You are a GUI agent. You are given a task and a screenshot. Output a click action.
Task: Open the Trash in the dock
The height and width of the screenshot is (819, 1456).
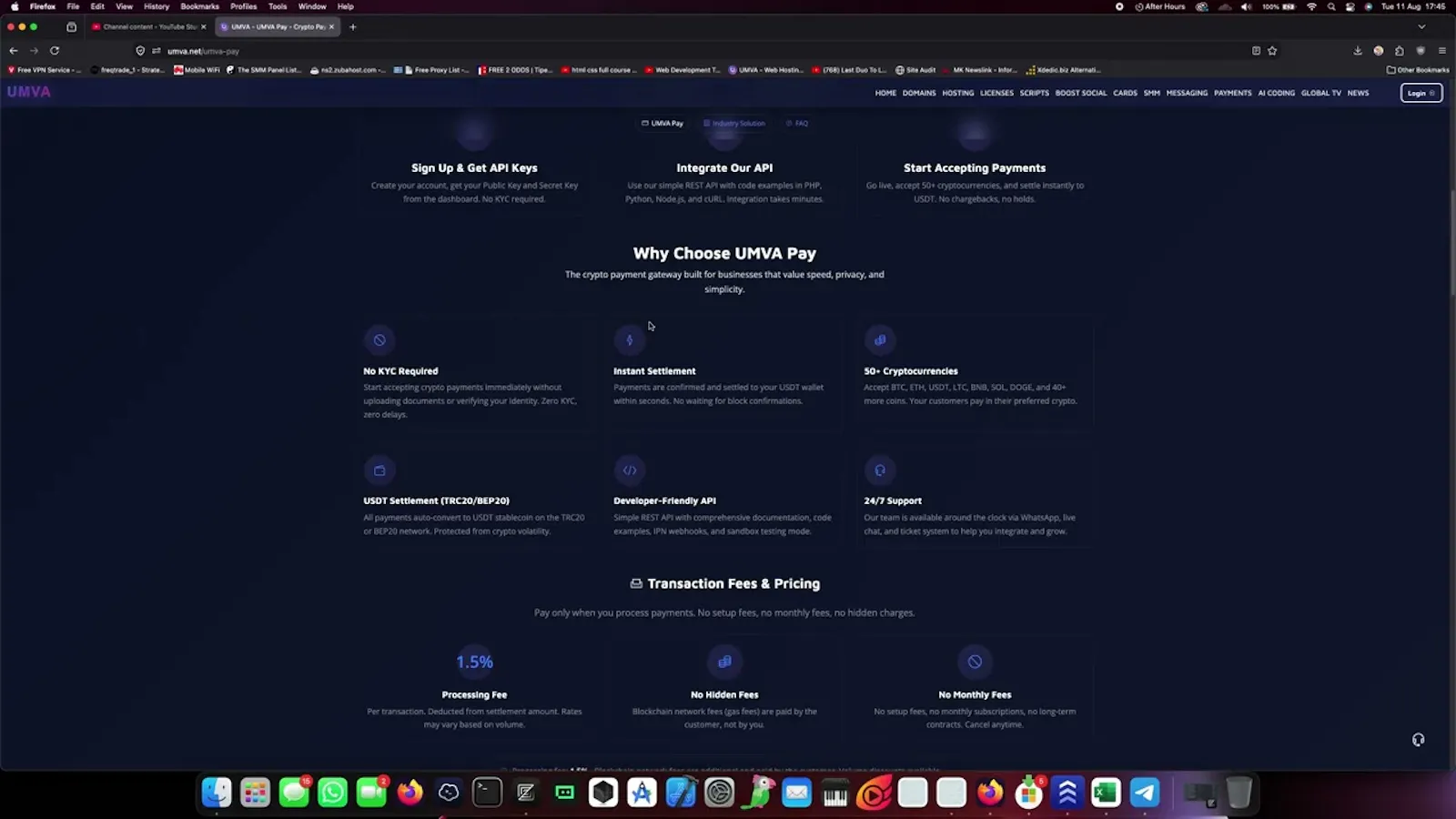point(1239,793)
